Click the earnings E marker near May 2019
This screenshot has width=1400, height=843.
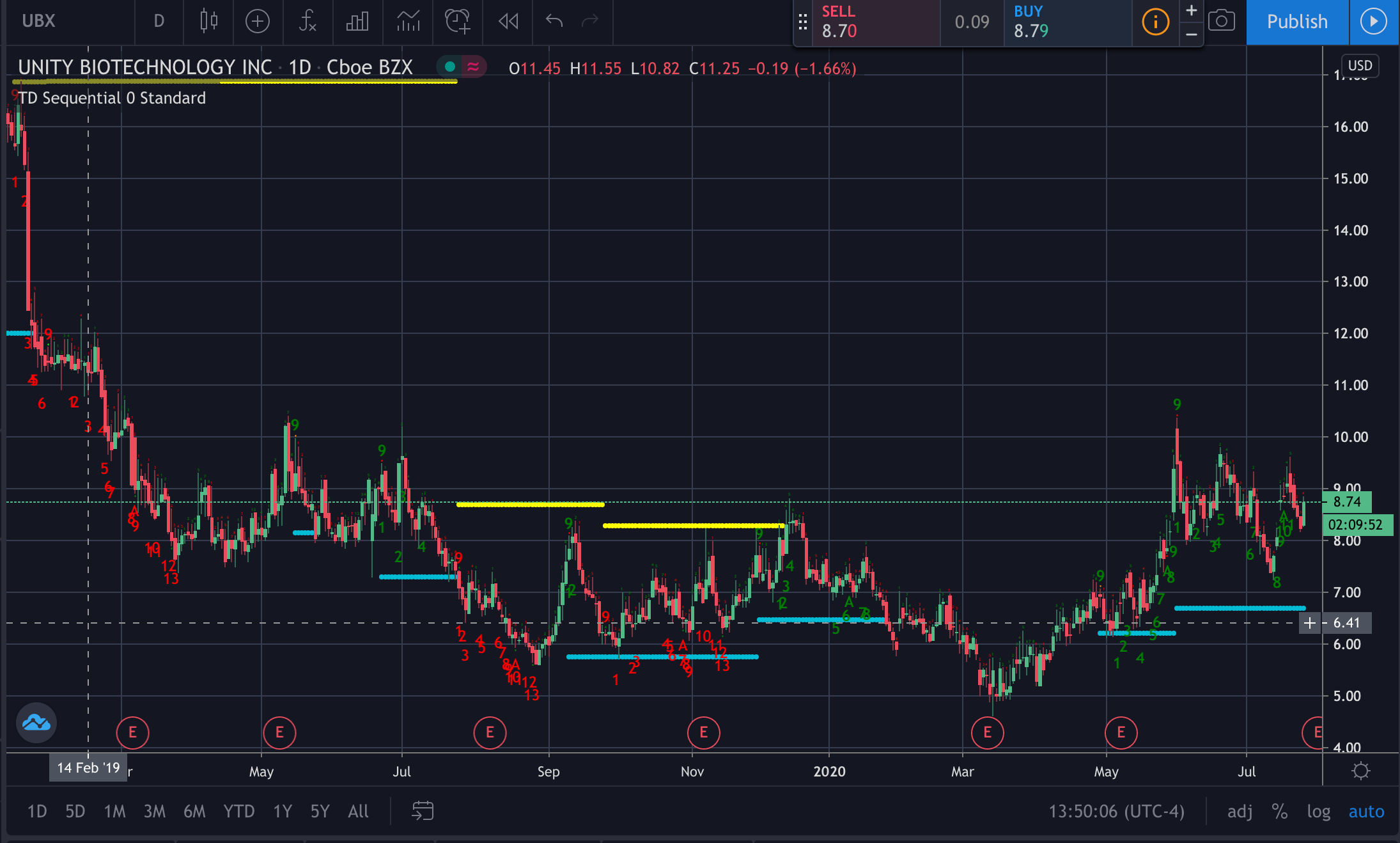coord(279,732)
